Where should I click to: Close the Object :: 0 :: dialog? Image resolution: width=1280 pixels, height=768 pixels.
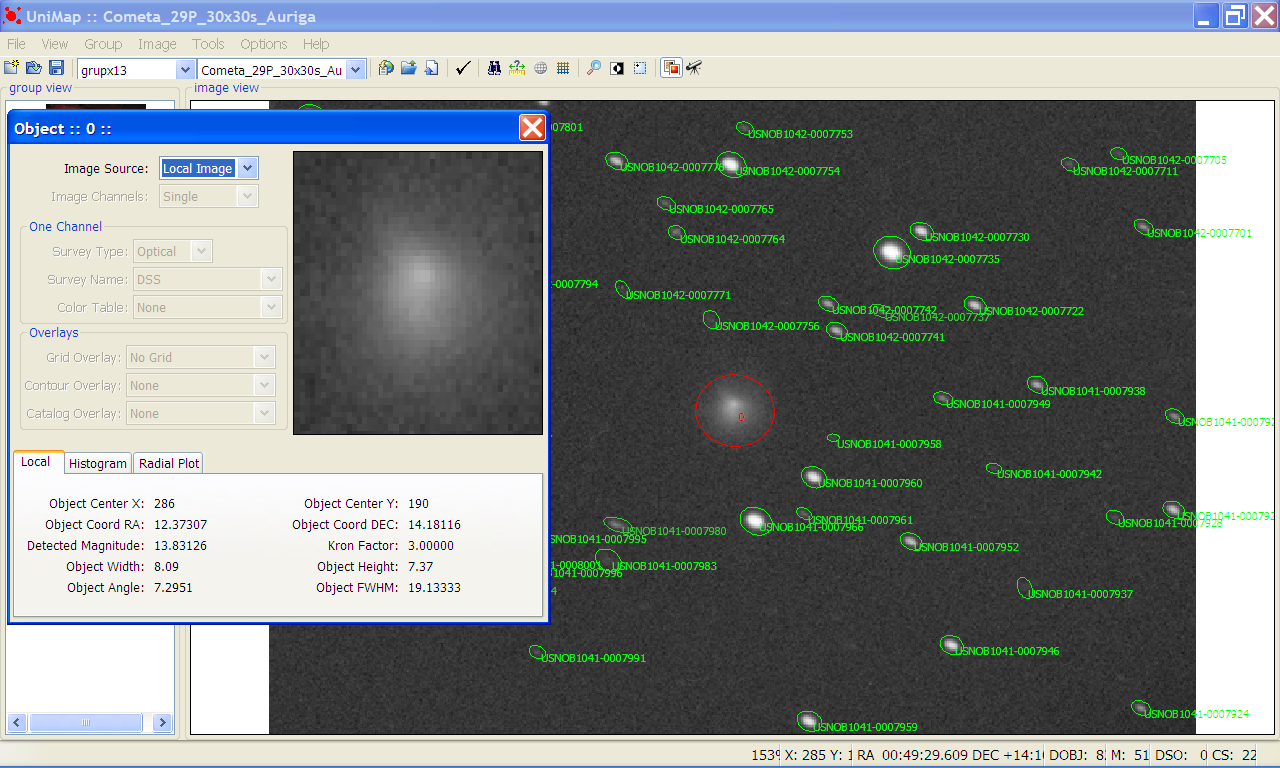tap(532, 127)
